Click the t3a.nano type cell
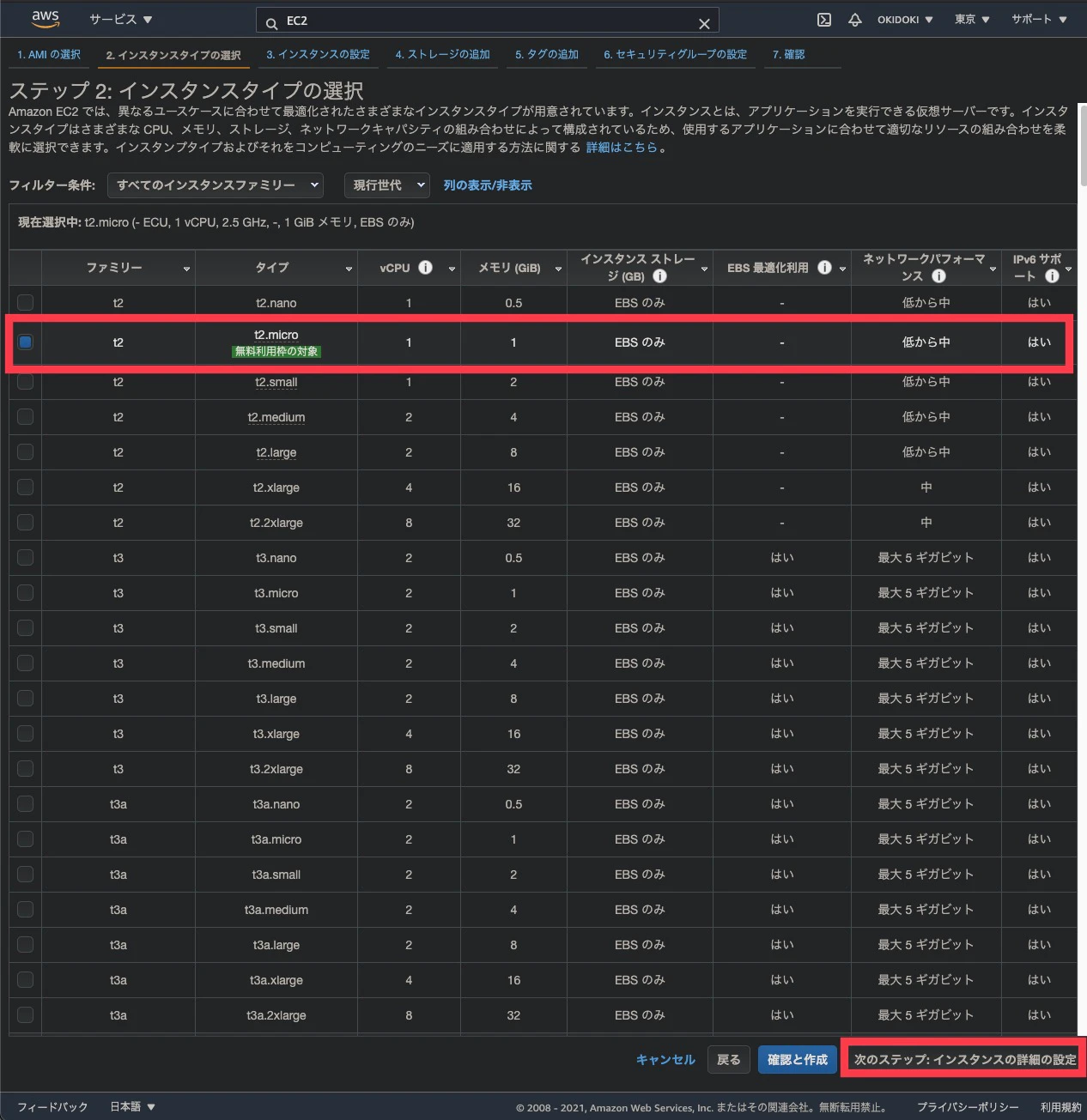Screen dimensions: 1087x1120 pos(276,804)
